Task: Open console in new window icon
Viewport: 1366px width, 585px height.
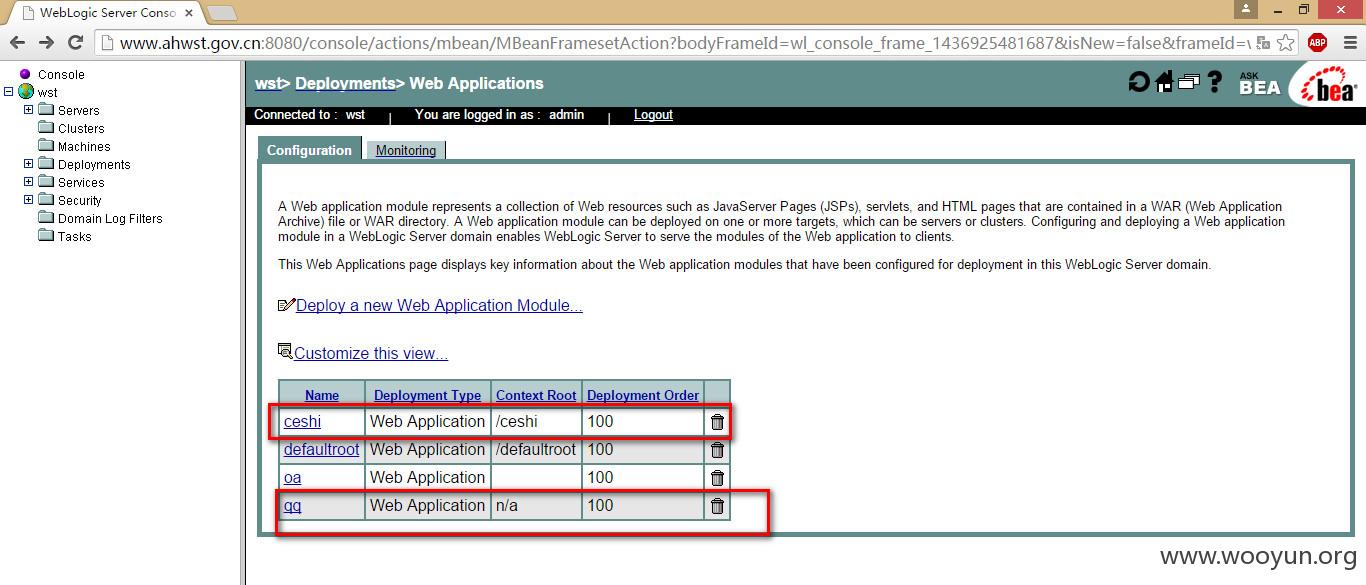Action: (1189, 83)
